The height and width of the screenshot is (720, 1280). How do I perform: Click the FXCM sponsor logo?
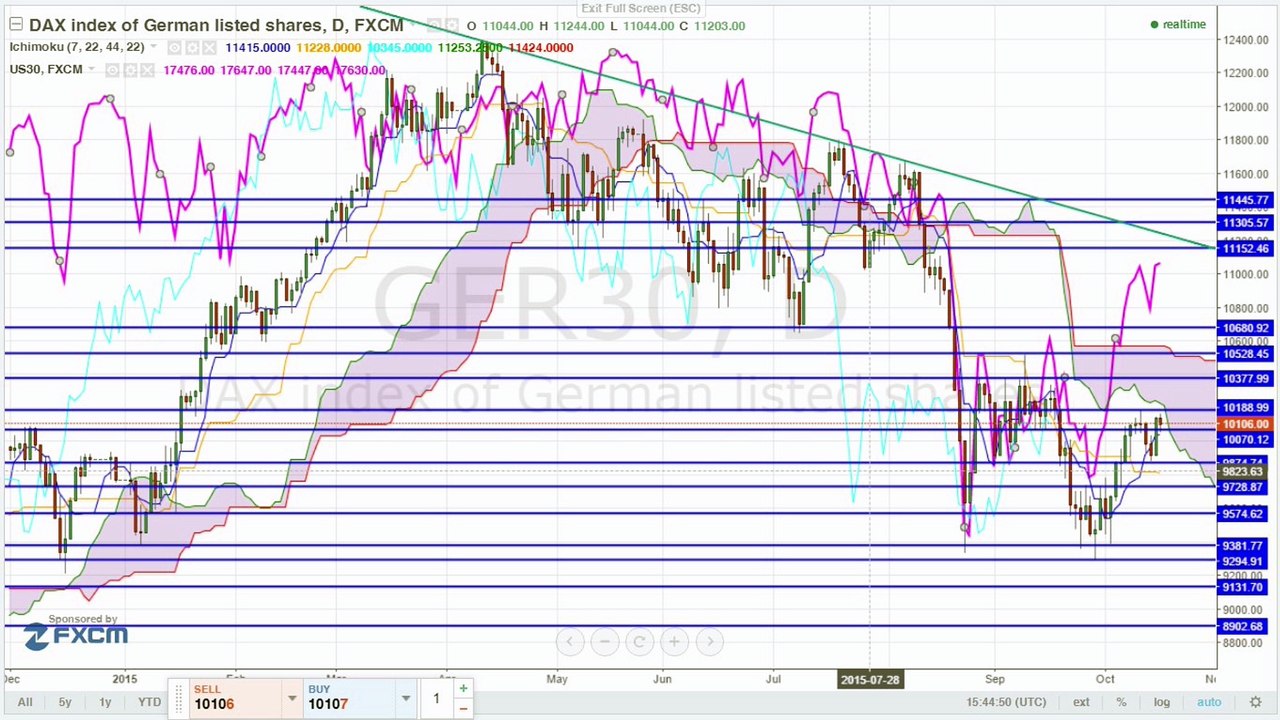click(x=76, y=636)
